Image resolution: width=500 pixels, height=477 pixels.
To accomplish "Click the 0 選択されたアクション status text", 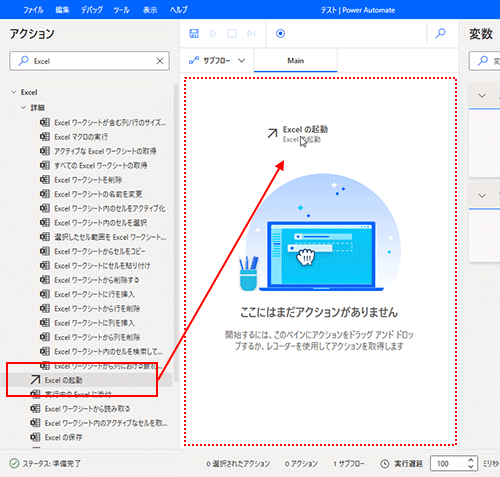I will pyautogui.click(x=238, y=464).
